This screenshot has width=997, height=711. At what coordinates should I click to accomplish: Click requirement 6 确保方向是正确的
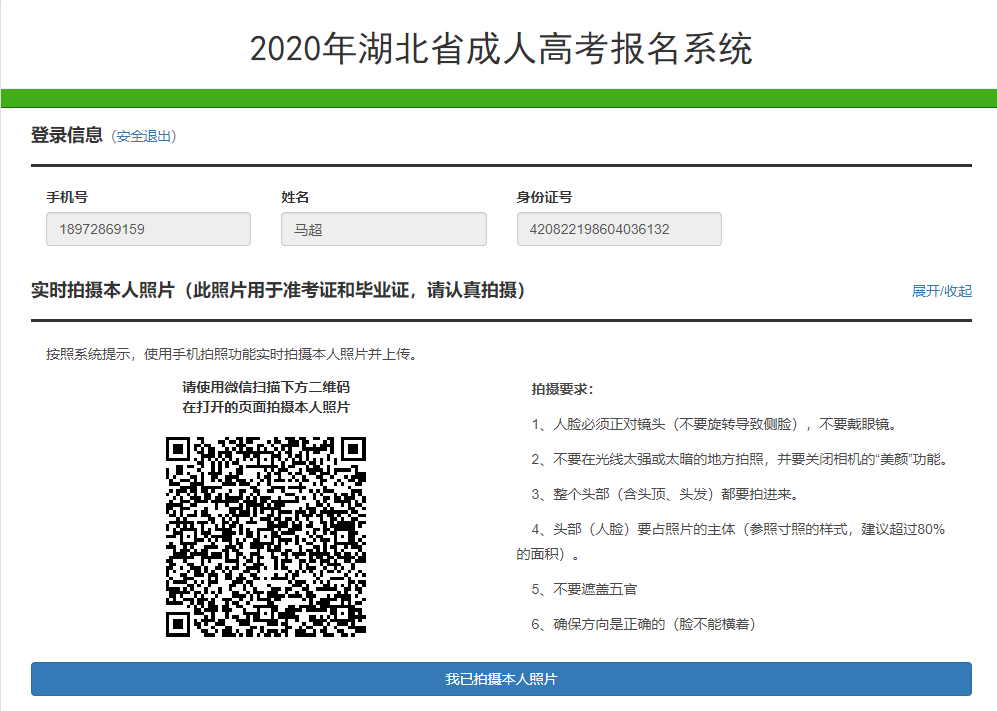click(x=643, y=625)
